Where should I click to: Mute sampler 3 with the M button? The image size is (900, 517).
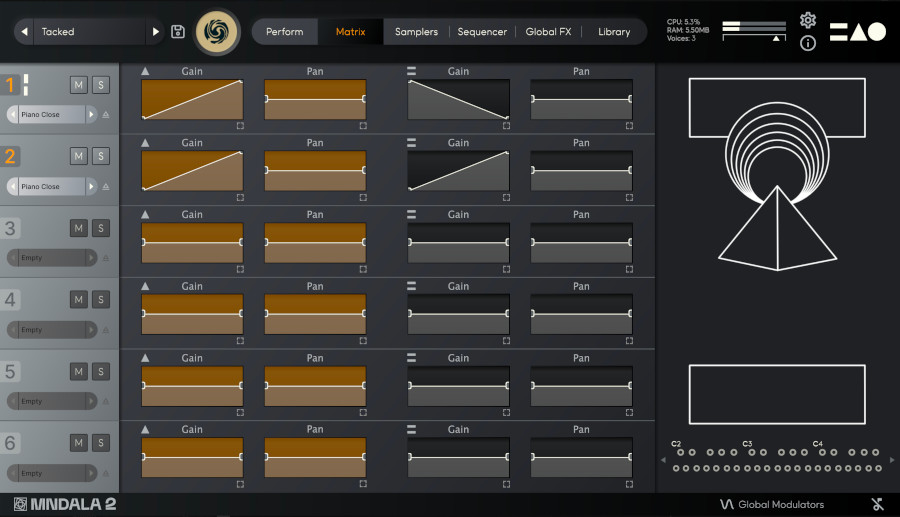pos(78,228)
